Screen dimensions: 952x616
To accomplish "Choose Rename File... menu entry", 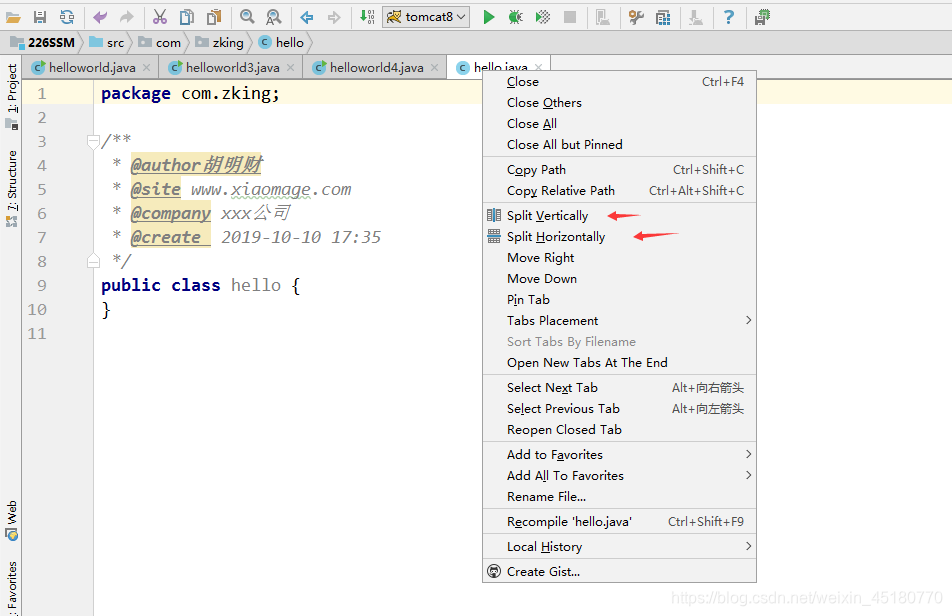I will 619,496.
